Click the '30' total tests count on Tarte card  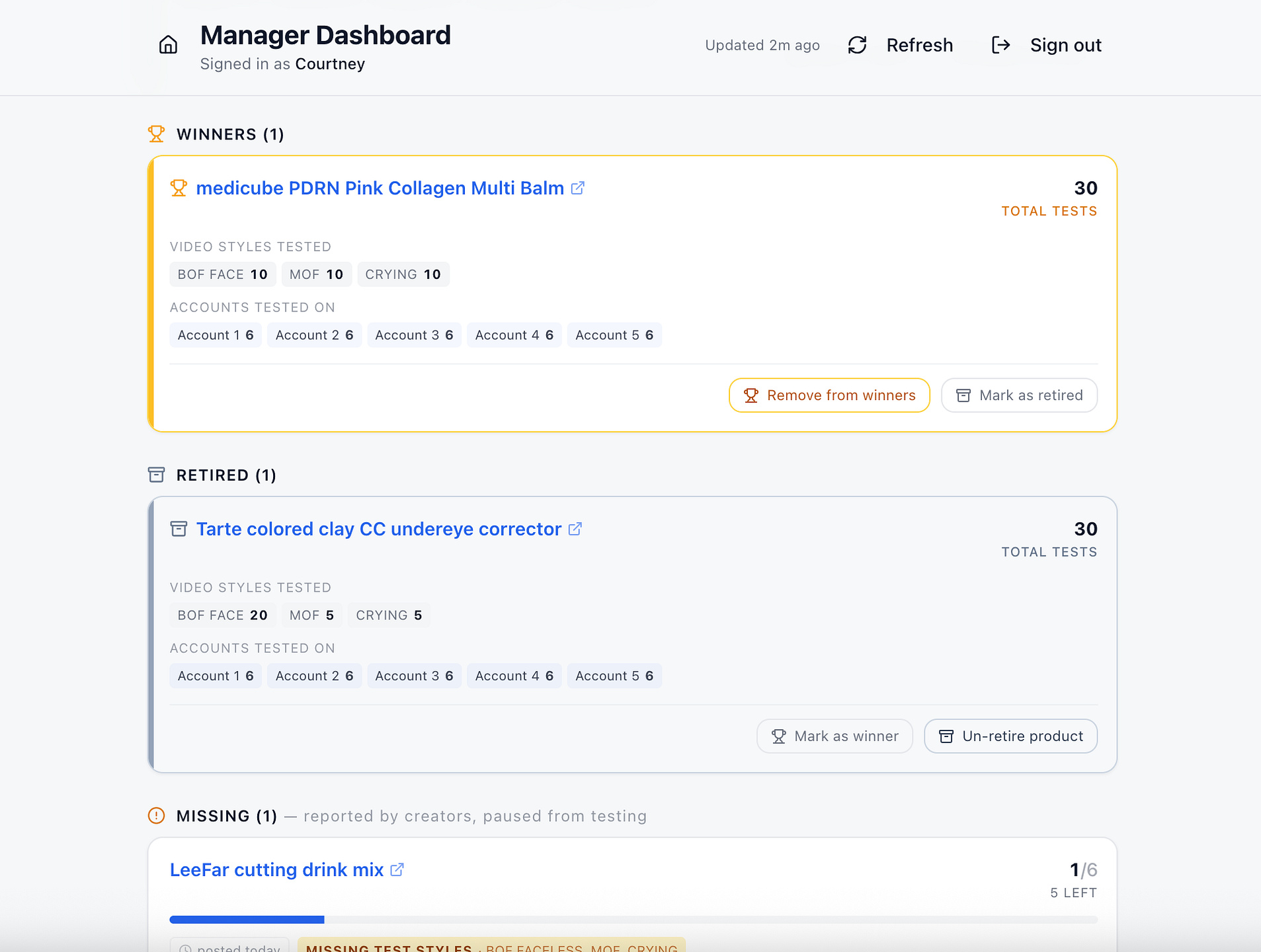click(x=1086, y=529)
